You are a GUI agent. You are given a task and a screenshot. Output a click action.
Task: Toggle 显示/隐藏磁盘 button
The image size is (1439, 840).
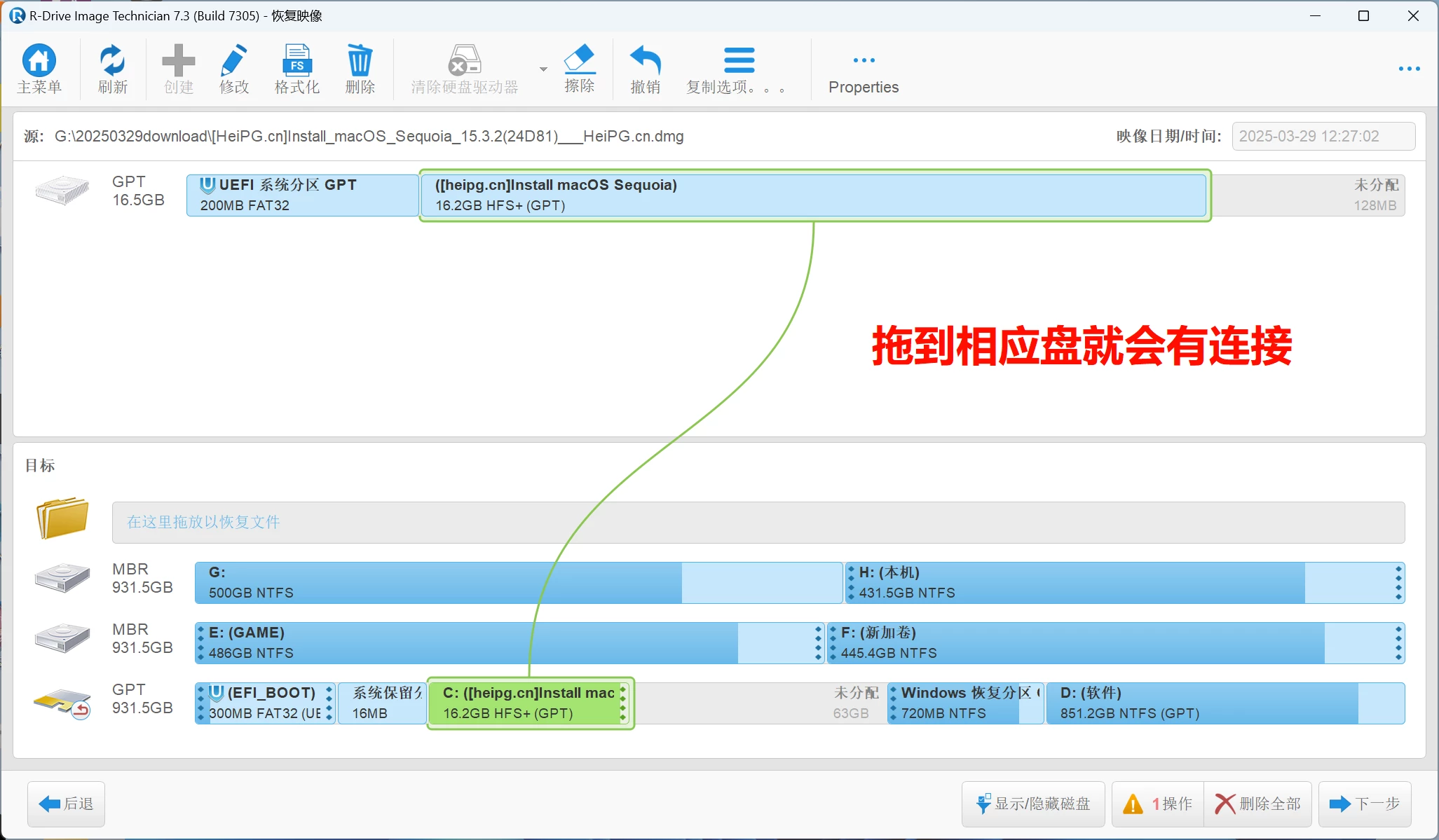[x=1033, y=804]
